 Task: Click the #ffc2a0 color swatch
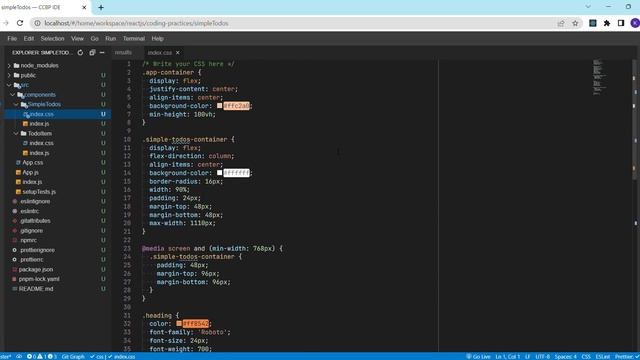[220, 106]
